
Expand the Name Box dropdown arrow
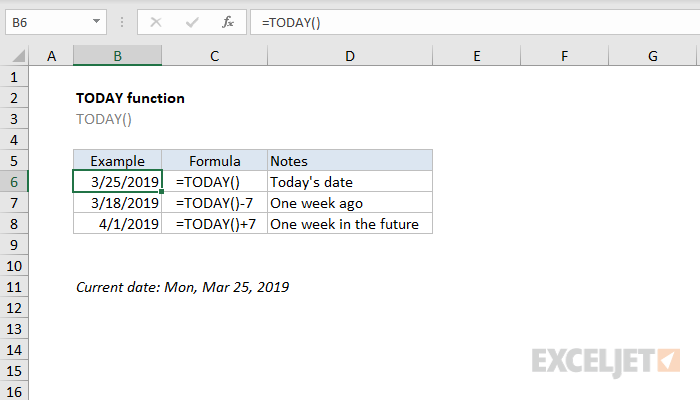(96, 21)
